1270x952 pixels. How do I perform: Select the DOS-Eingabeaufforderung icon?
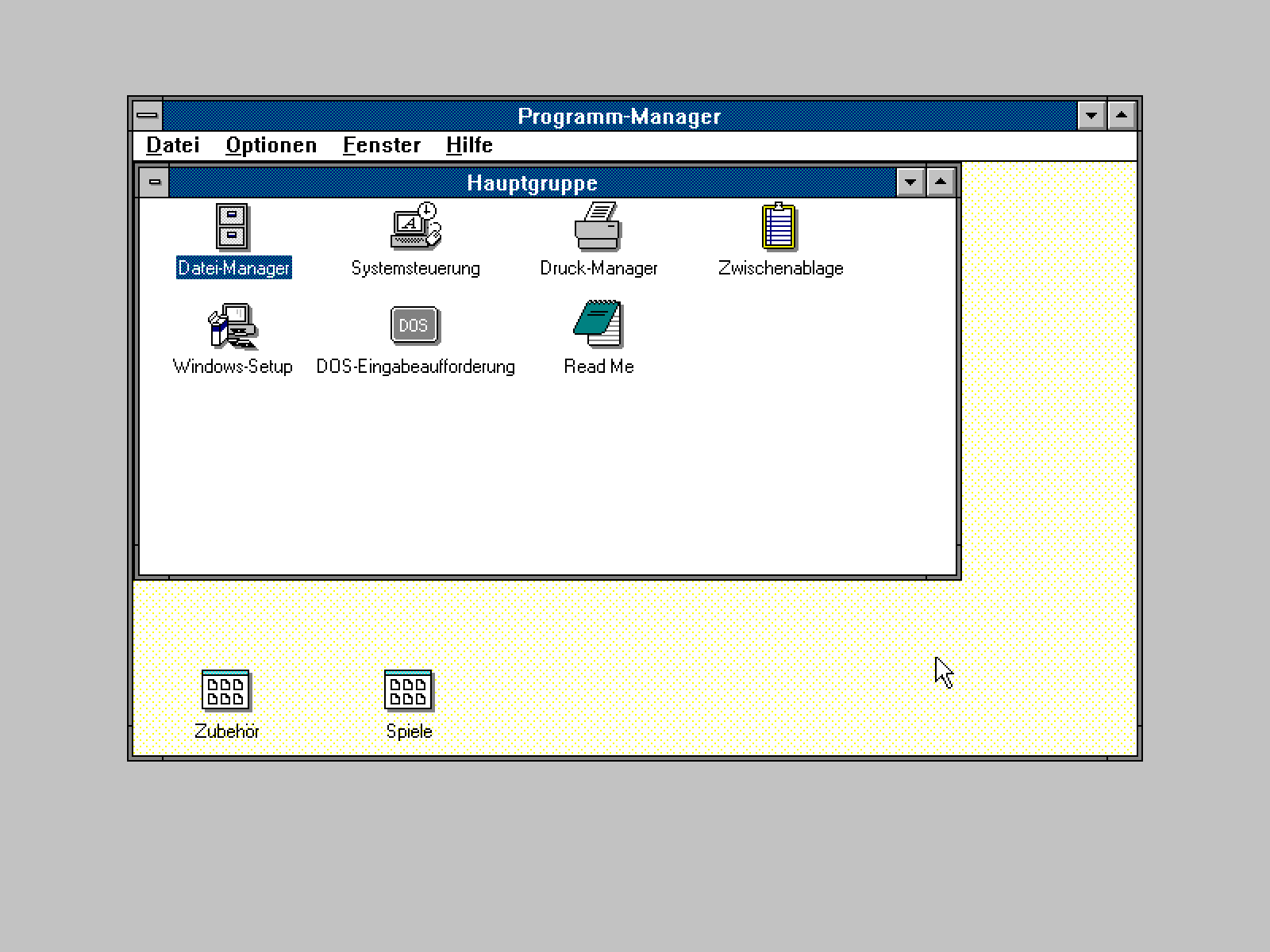click(414, 325)
